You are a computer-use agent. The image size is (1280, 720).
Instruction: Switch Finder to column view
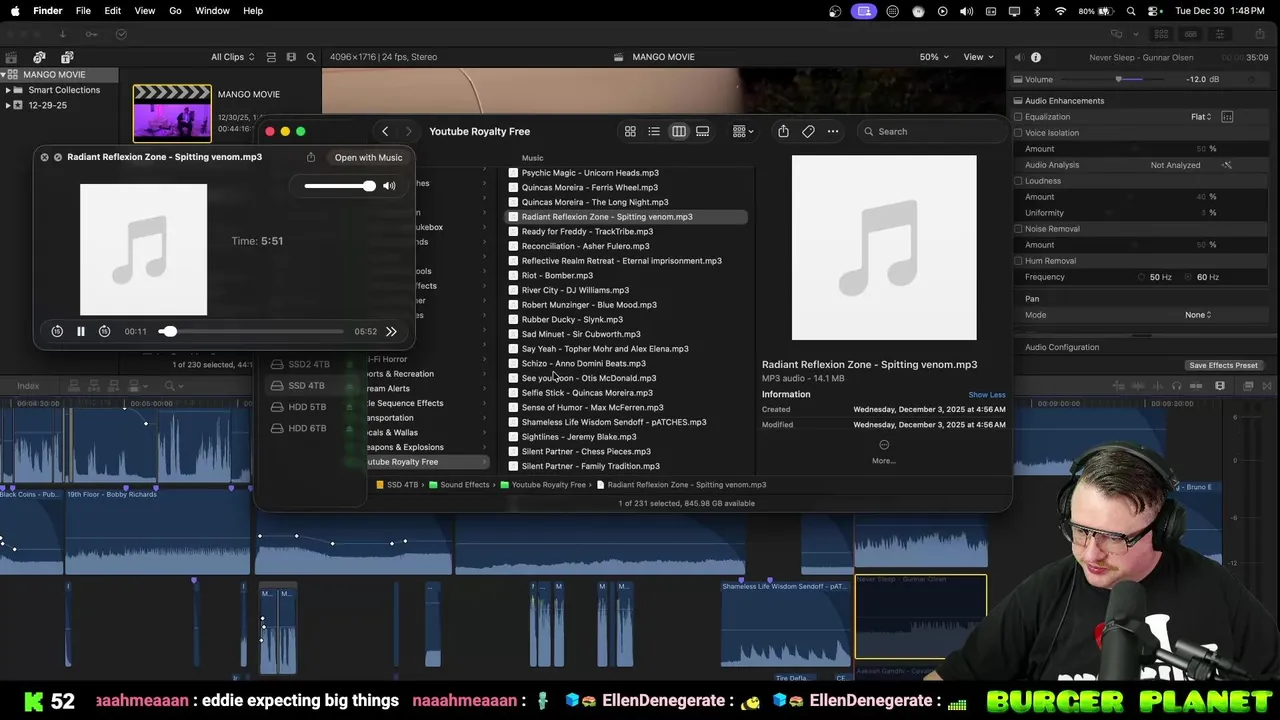click(x=679, y=131)
